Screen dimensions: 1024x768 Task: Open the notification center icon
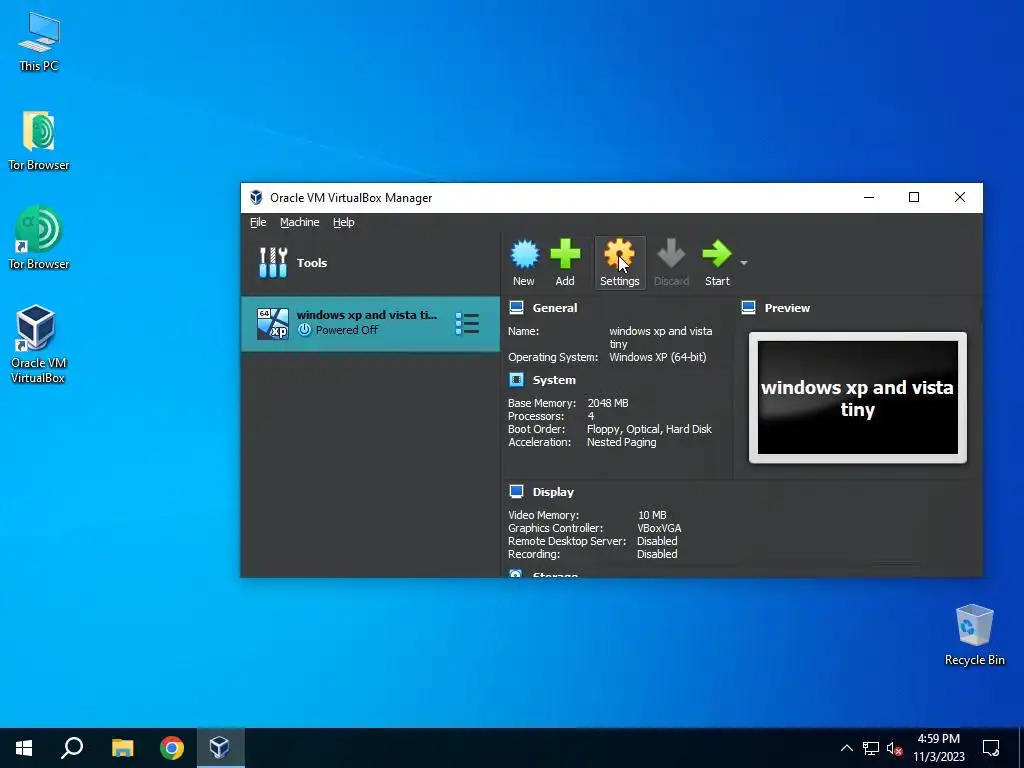(991, 748)
